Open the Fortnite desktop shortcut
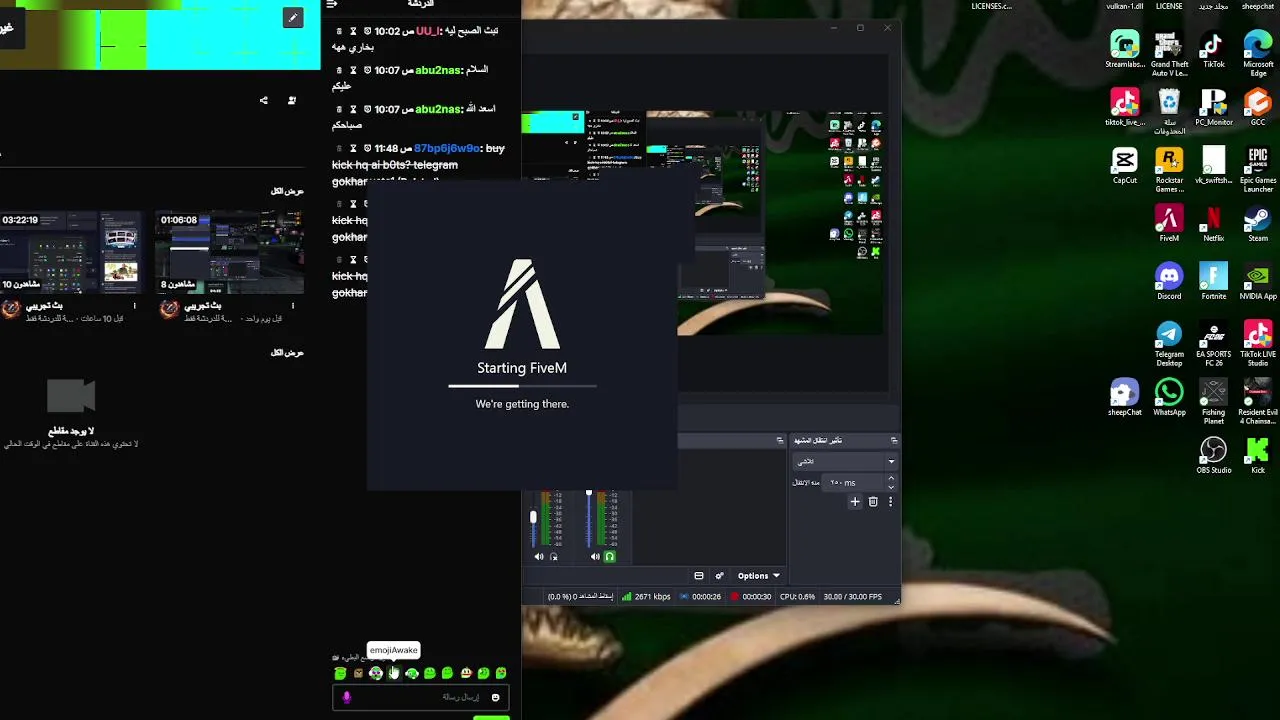This screenshot has width=1280, height=720. point(1213,282)
